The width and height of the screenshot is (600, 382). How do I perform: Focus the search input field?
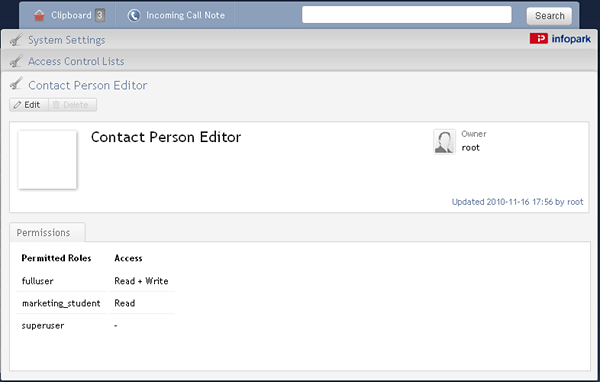click(406, 15)
